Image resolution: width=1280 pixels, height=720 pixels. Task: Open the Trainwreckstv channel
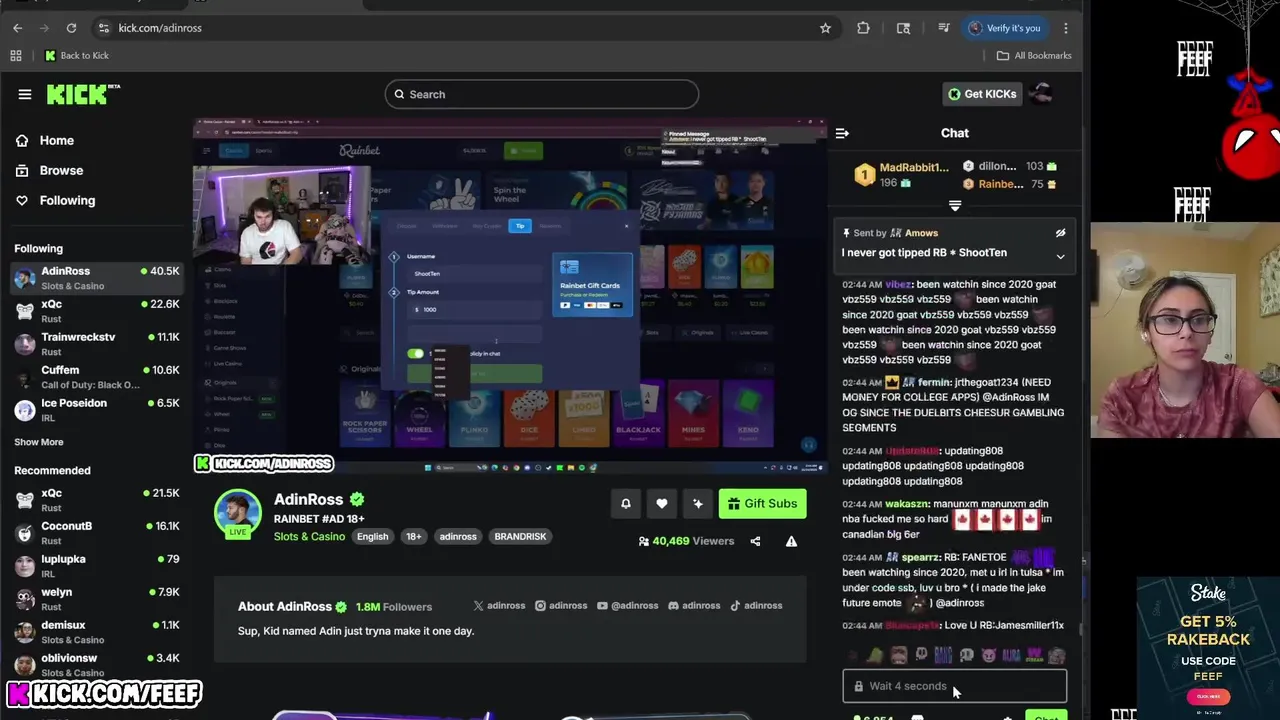coord(96,344)
